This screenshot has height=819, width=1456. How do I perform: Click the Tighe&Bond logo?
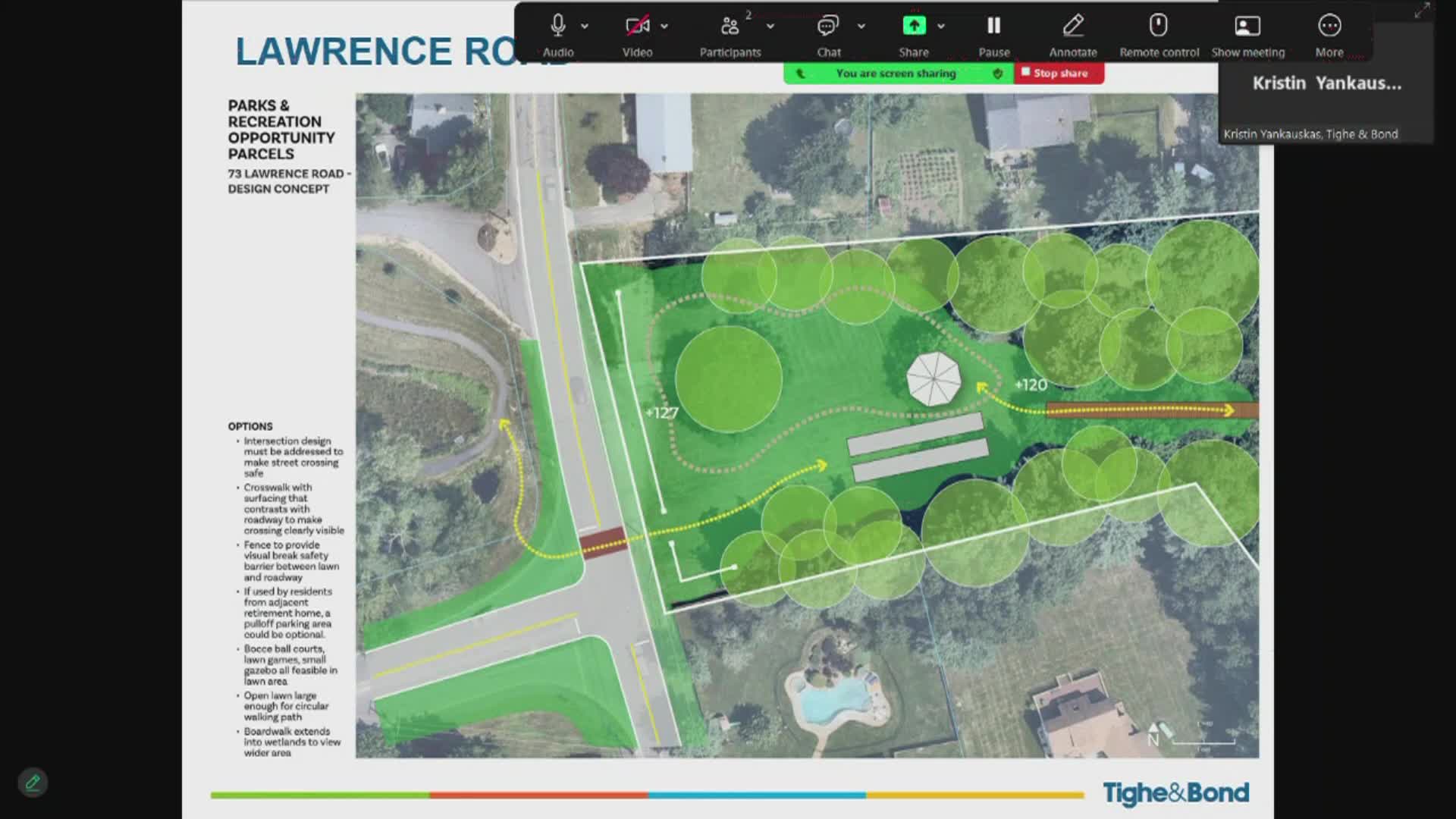[1175, 793]
